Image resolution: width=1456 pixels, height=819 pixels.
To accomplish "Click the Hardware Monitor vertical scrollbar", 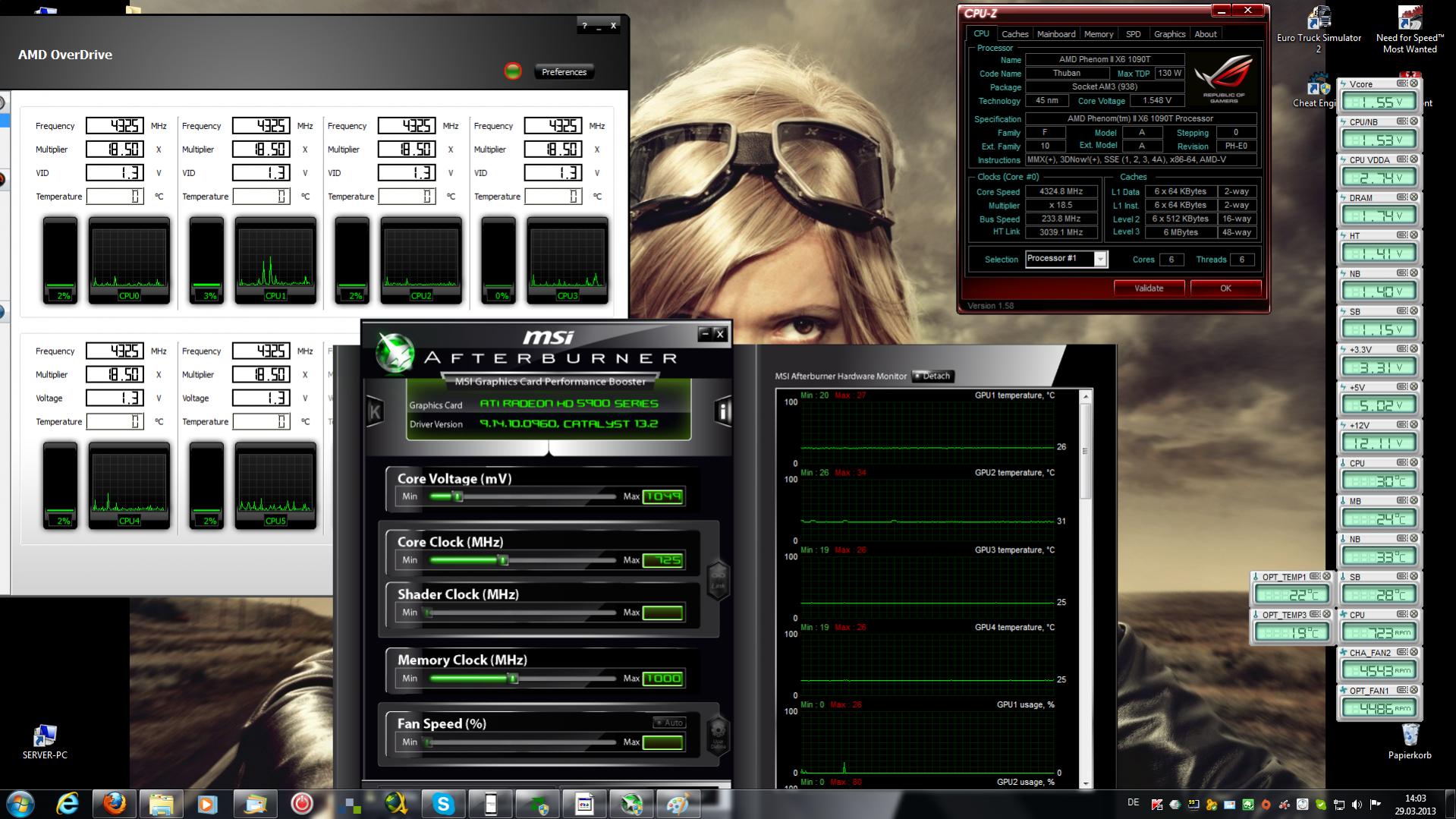I will point(1086,589).
